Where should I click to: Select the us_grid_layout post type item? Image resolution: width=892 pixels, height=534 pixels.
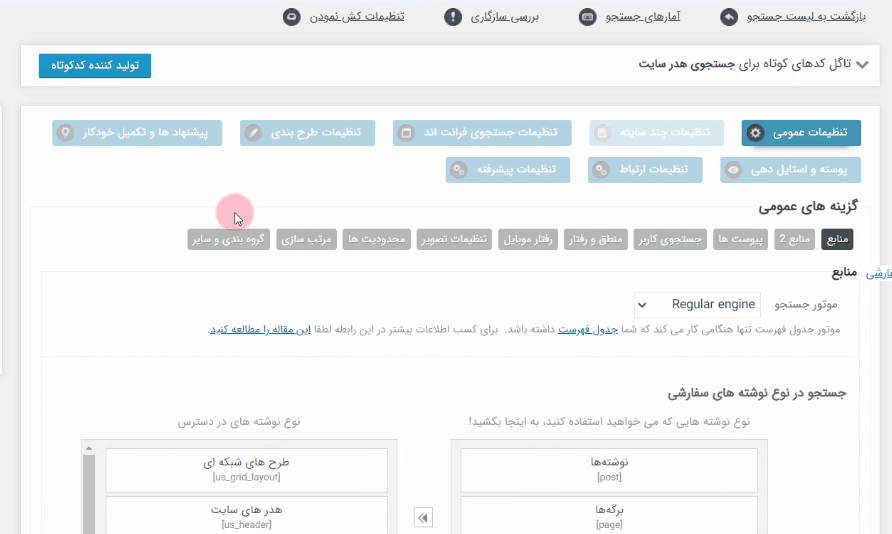point(246,470)
